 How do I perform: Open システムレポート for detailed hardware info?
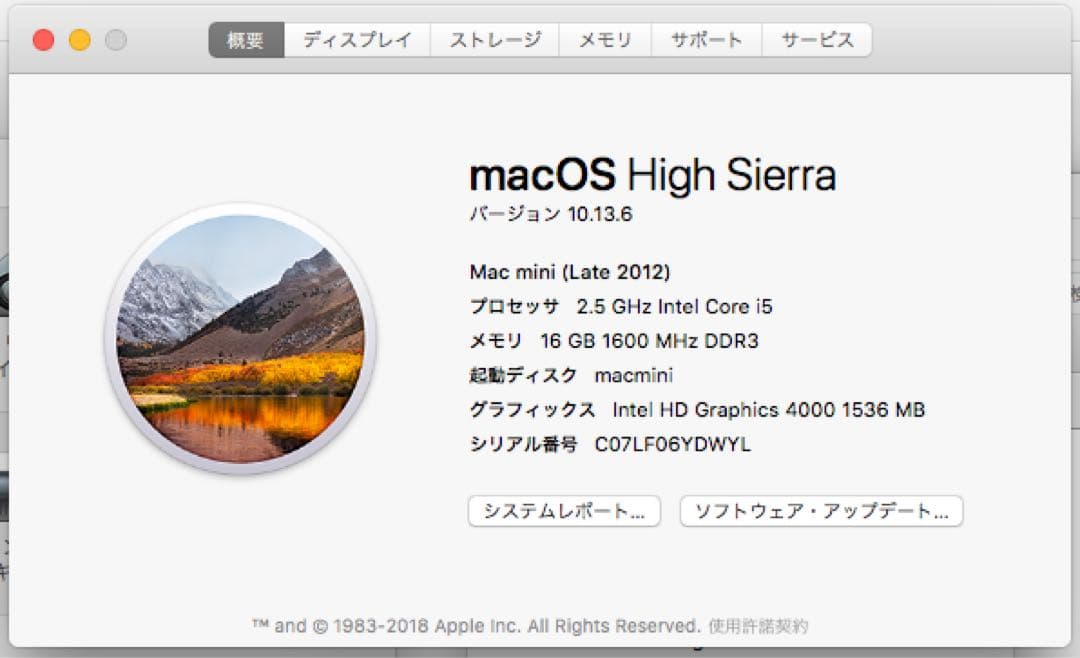click(x=564, y=511)
